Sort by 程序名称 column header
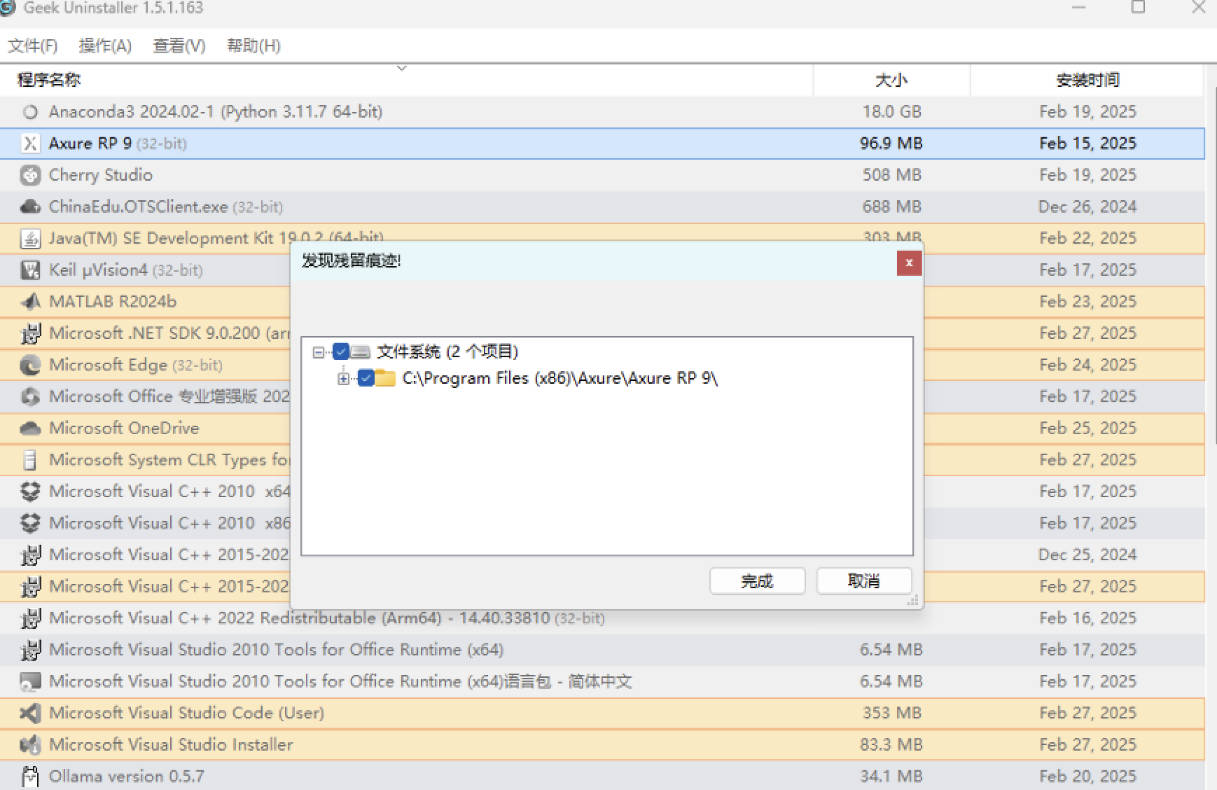Image resolution: width=1217 pixels, height=790 pixels. click(407, 80)
